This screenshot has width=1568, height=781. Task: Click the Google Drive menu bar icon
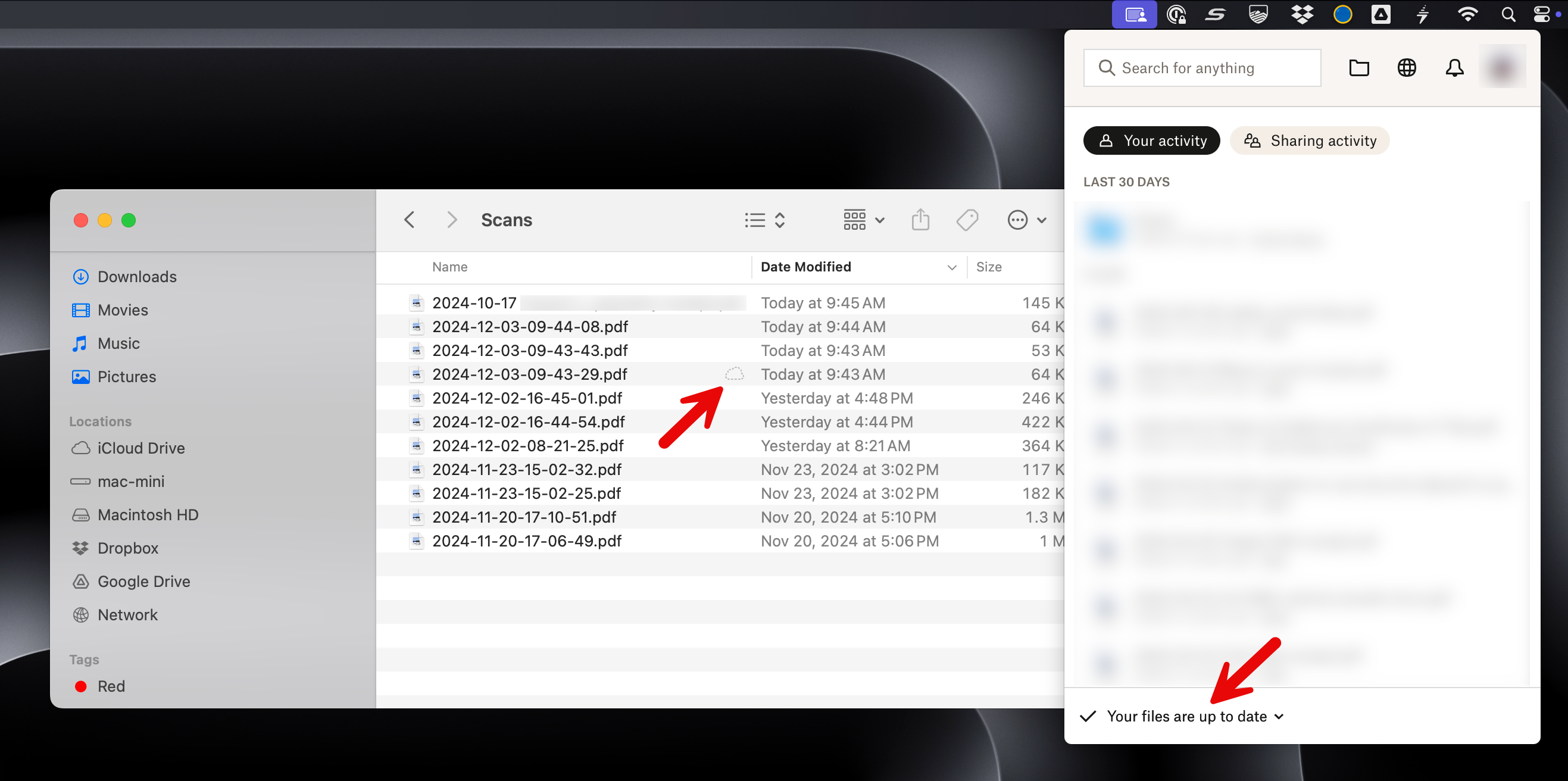[1380, 14]
